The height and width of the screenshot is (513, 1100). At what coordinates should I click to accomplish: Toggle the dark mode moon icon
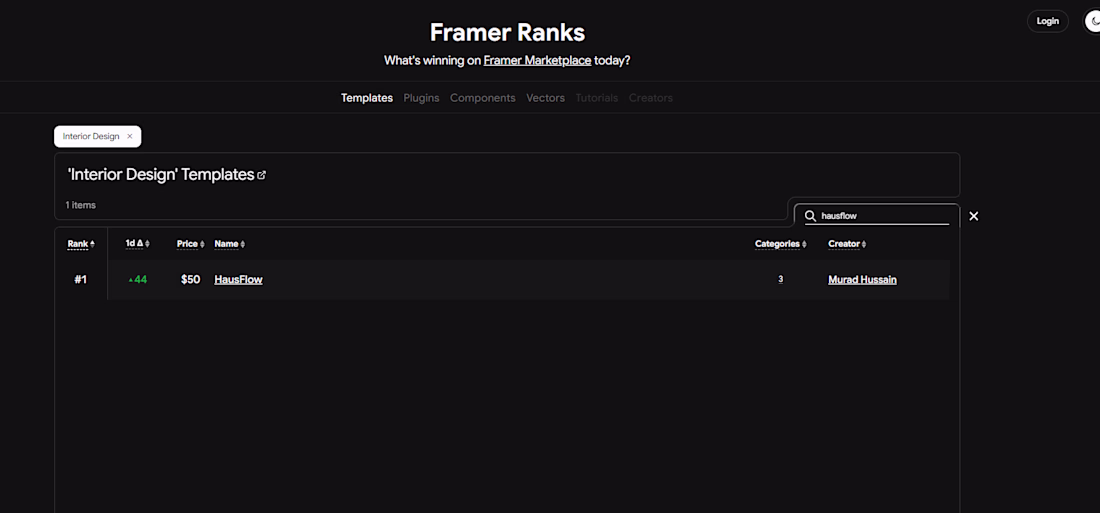point(1092,21)
